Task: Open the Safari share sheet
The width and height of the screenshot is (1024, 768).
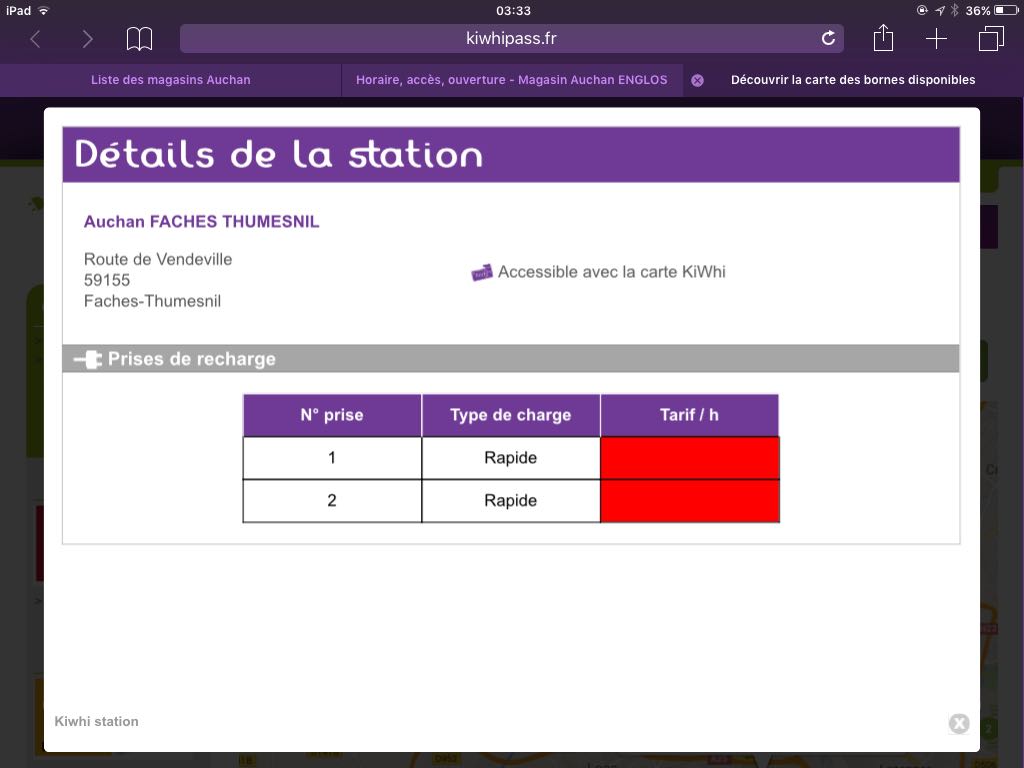Action: click(x=883, y=37)
